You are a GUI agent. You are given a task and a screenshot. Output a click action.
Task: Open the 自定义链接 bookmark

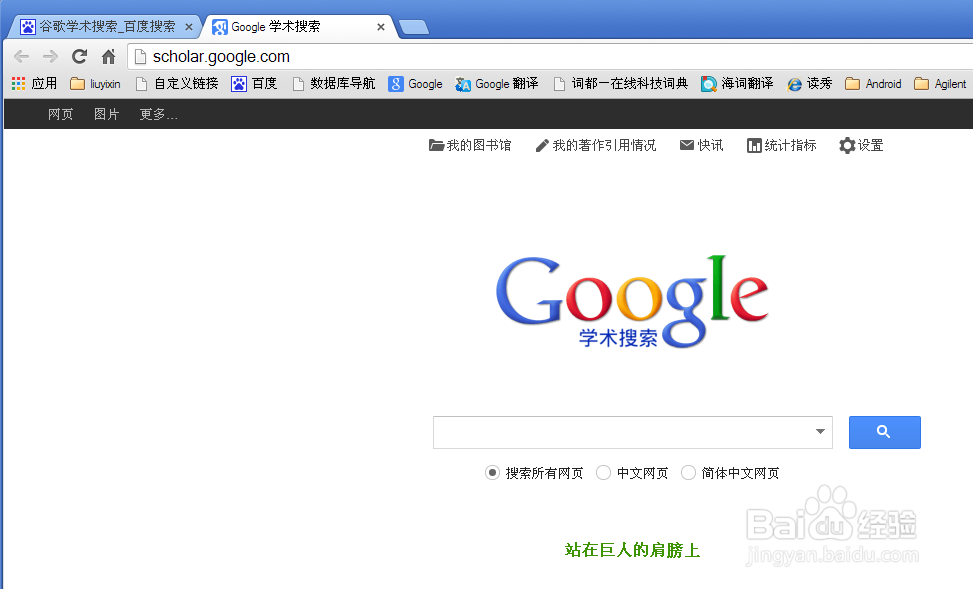point(177,84)
